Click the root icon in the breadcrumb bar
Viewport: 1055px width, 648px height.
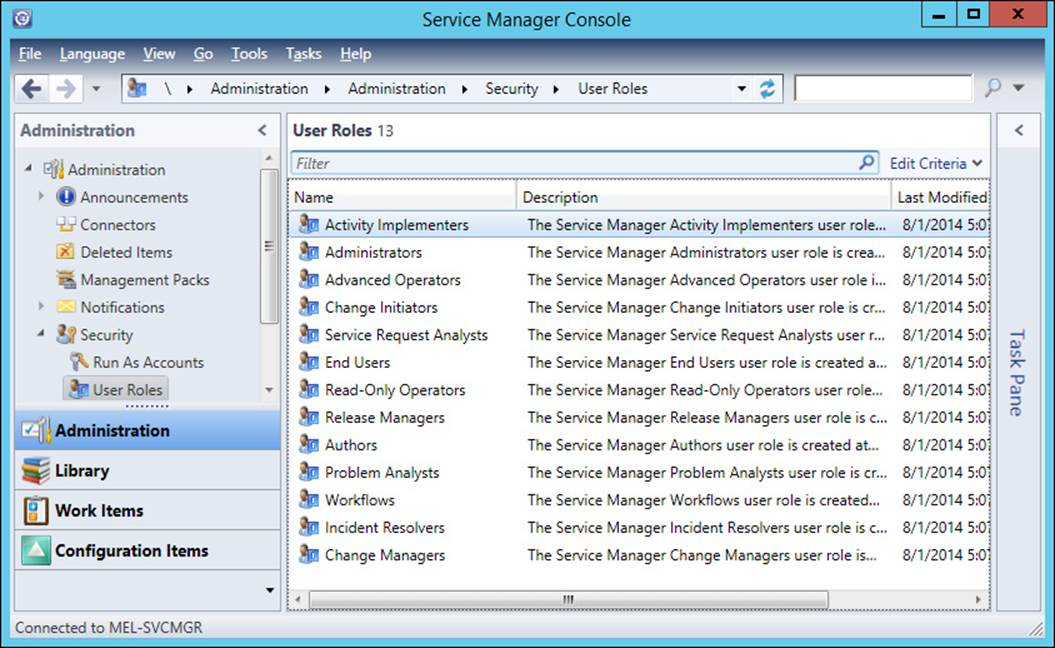click(x=137, y=88)
